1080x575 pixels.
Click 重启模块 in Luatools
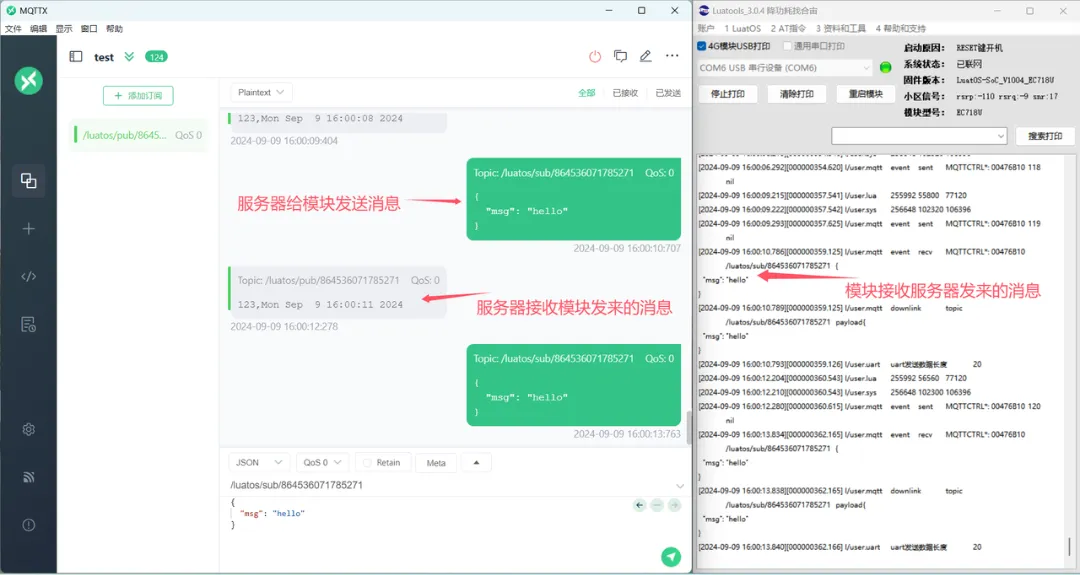[866, 94]
